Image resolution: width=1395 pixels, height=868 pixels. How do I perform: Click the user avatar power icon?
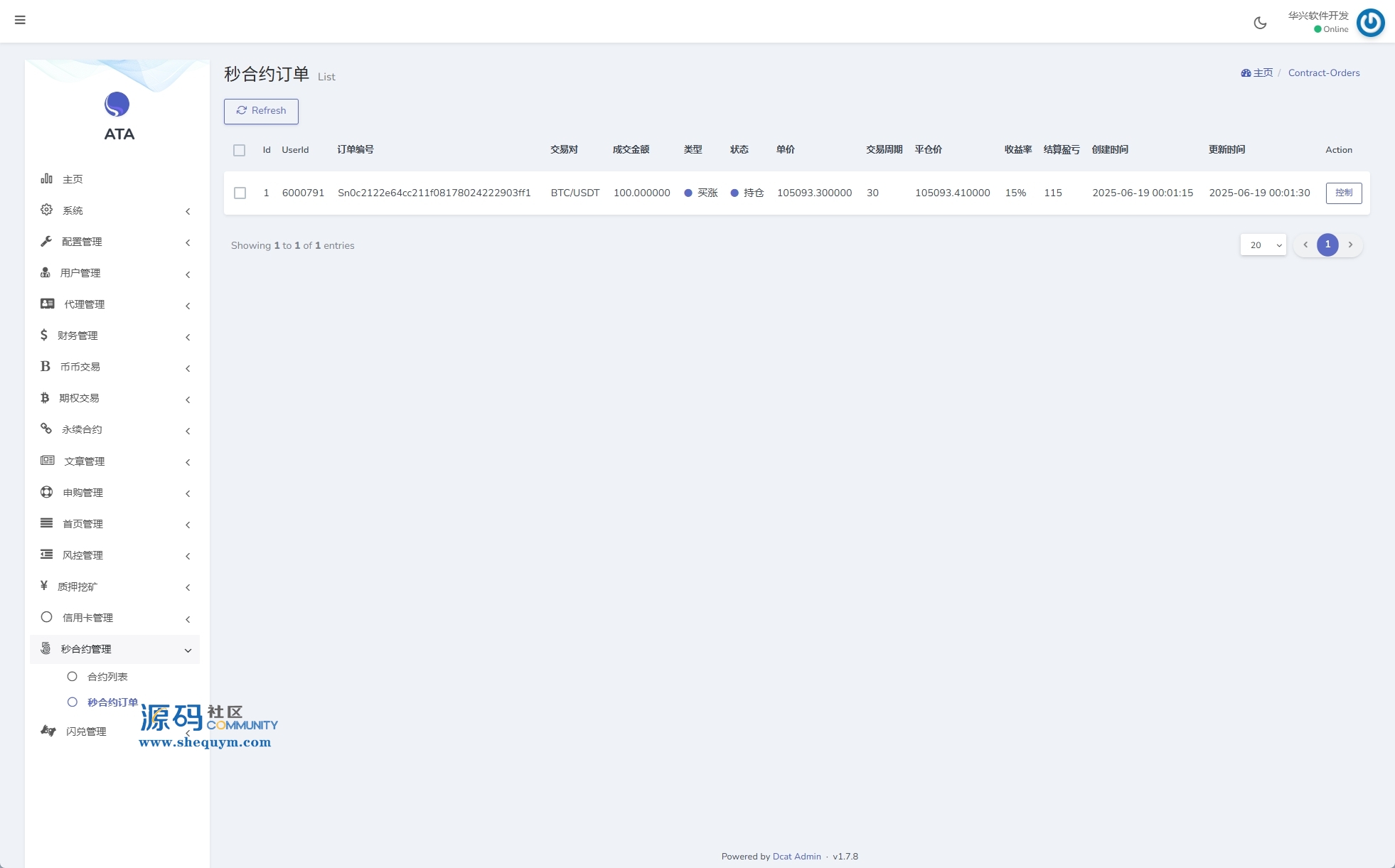tap(1370, 23)
